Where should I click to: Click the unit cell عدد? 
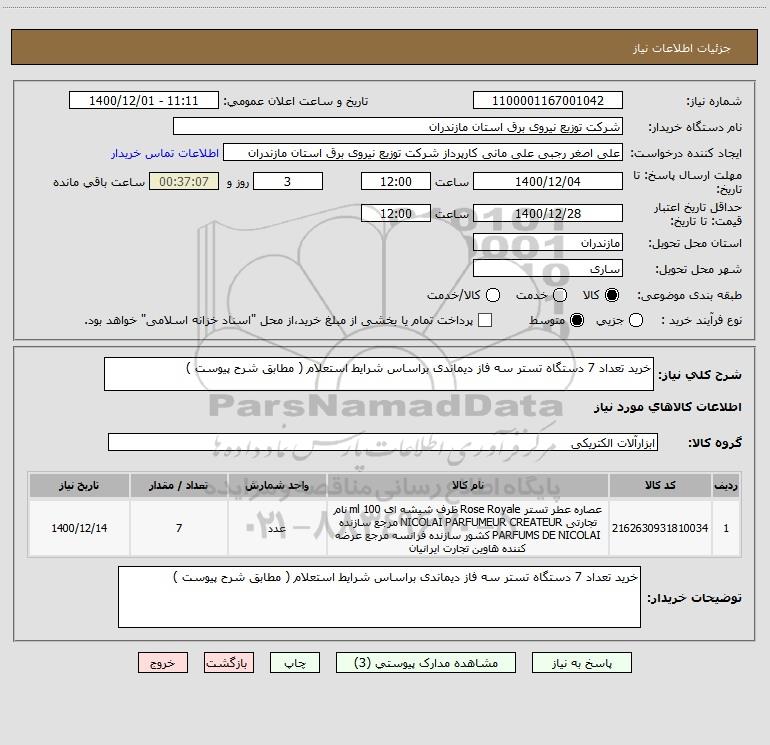277,528
